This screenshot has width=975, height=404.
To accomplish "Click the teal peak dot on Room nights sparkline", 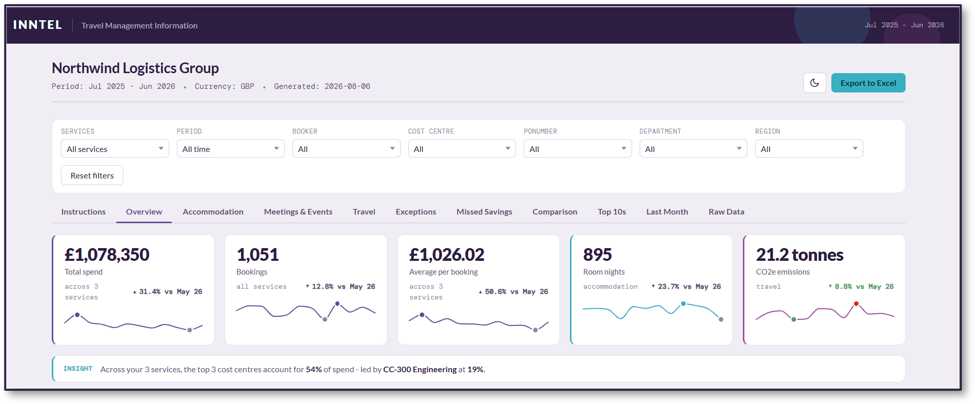I will 683,303.
